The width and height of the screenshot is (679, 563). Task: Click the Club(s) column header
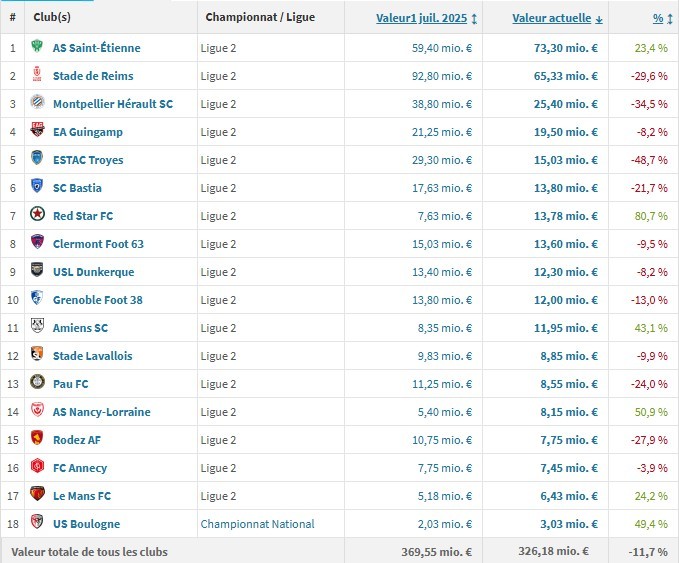point(52,17)
